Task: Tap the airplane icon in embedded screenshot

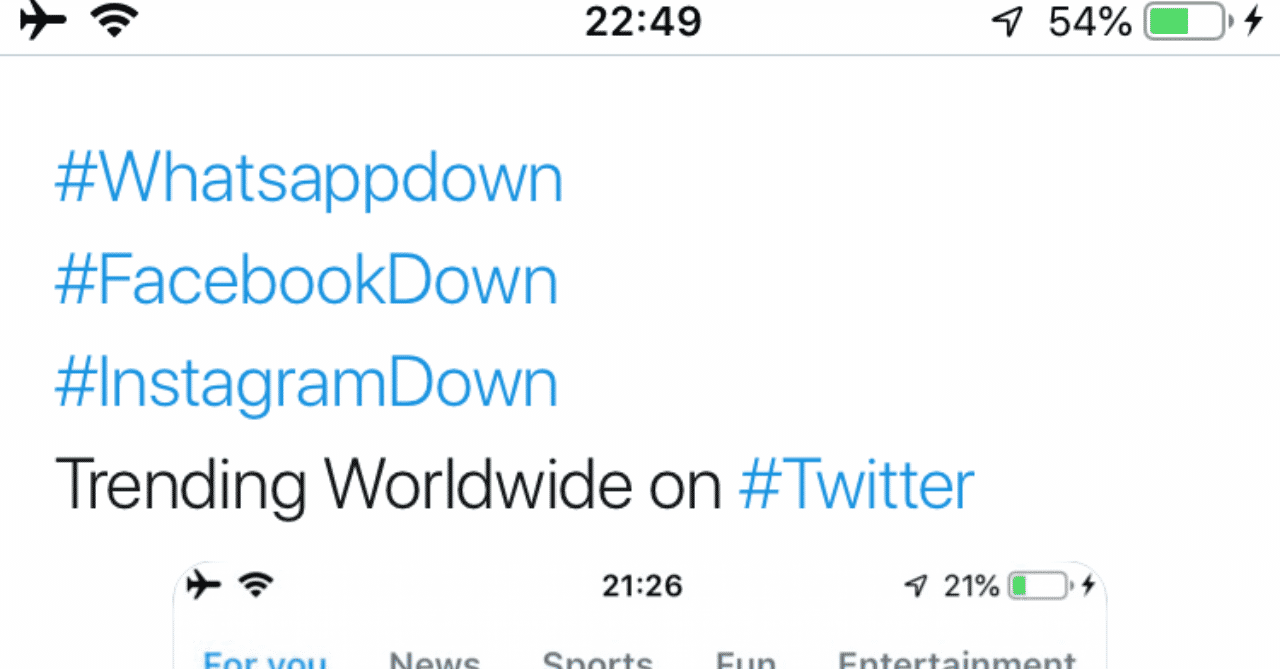Action: pos(204,585)
